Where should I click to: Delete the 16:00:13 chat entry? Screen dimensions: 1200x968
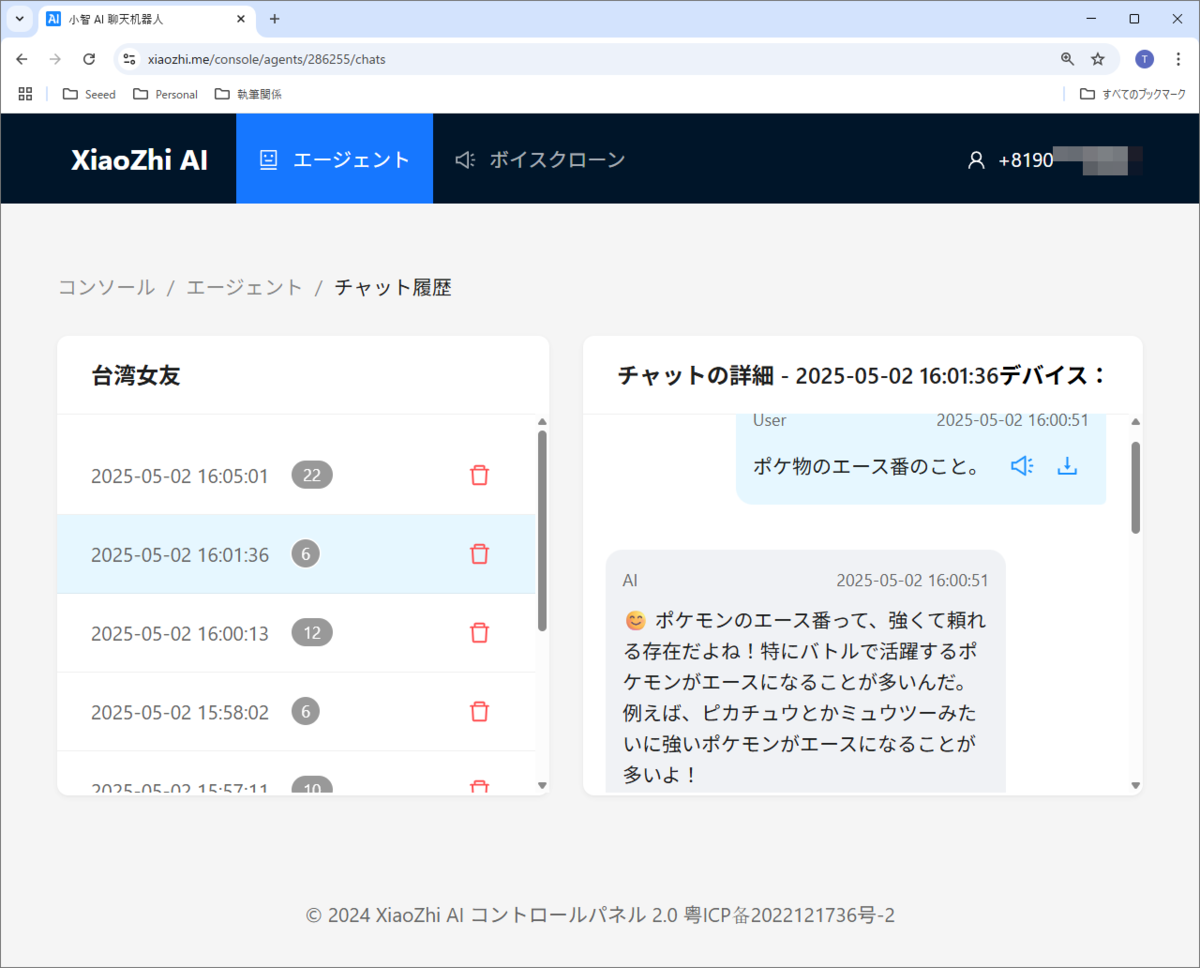(x=480, y=632)
